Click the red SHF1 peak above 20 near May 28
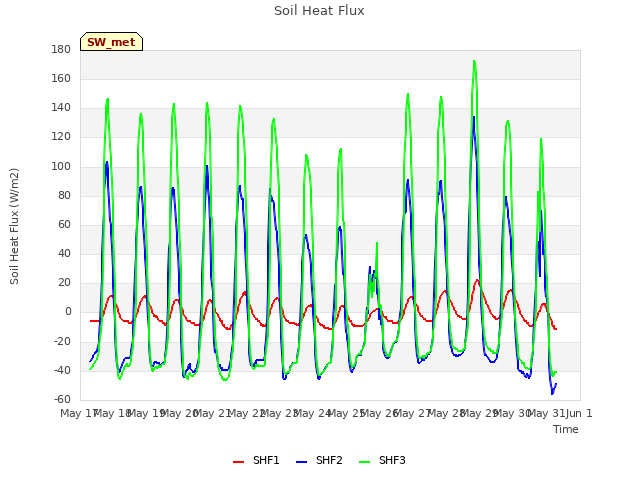This screenshot has height=480, width=640. click(x=477, y=280)
